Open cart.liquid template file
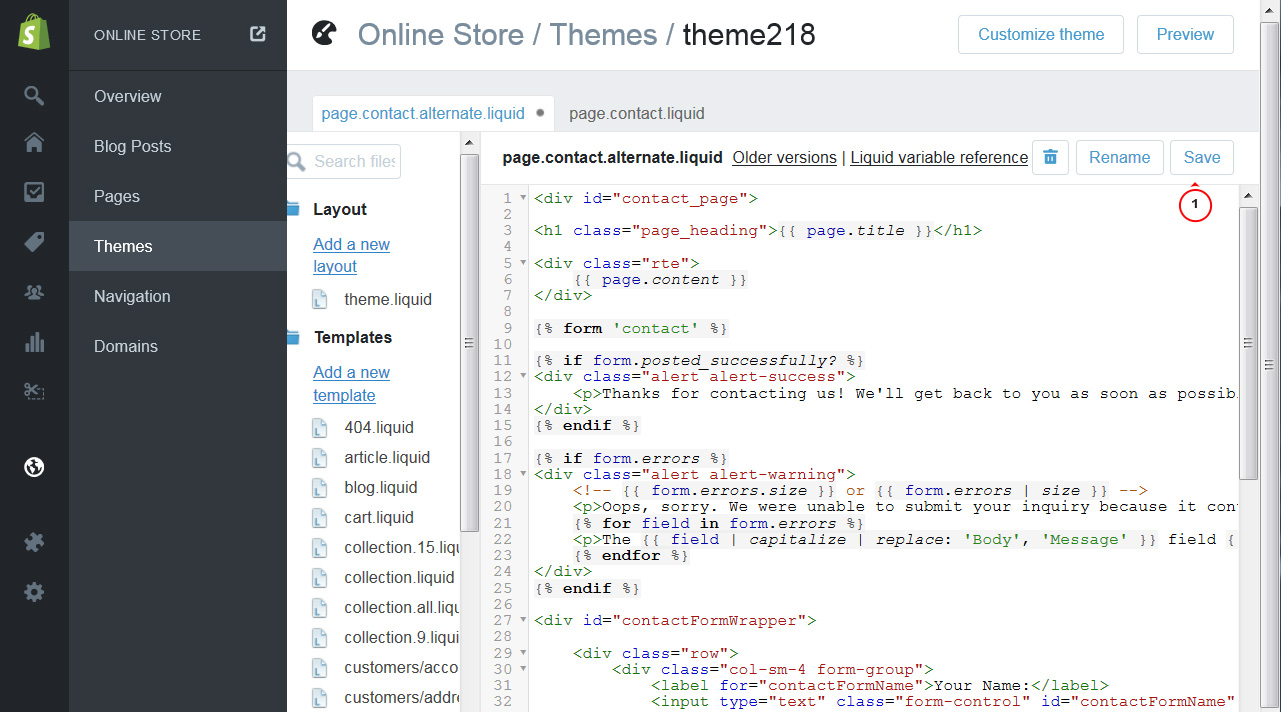 (379, 517)
